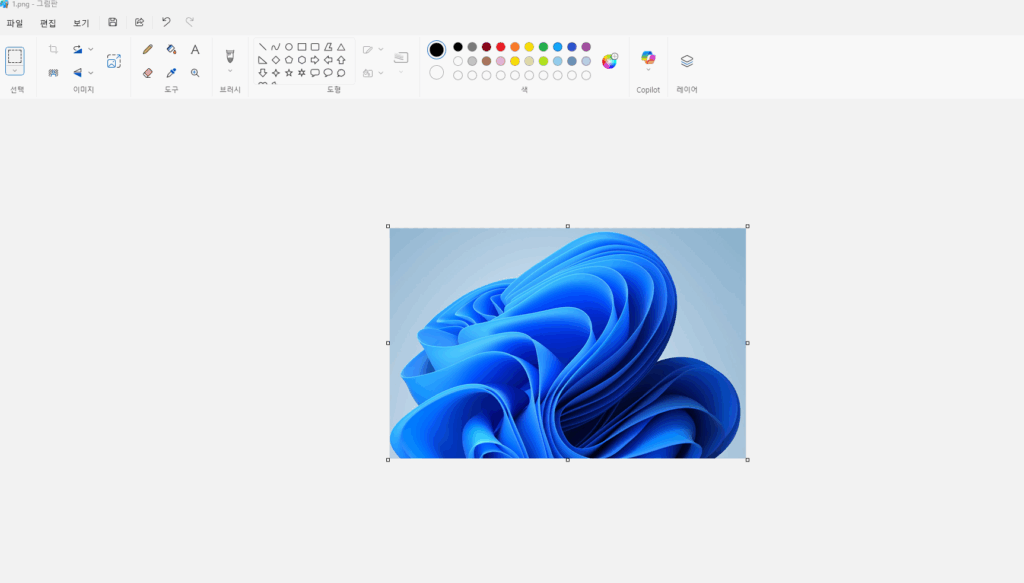The height and width of the screenshot is (583, 1024).
Task: Open the 파일 menu
Action: 15,23
